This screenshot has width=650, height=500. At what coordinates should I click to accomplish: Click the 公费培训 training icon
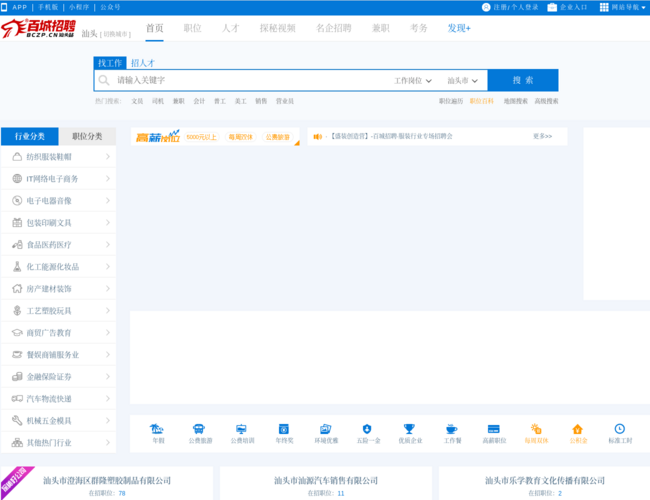(x=241, y=429)
